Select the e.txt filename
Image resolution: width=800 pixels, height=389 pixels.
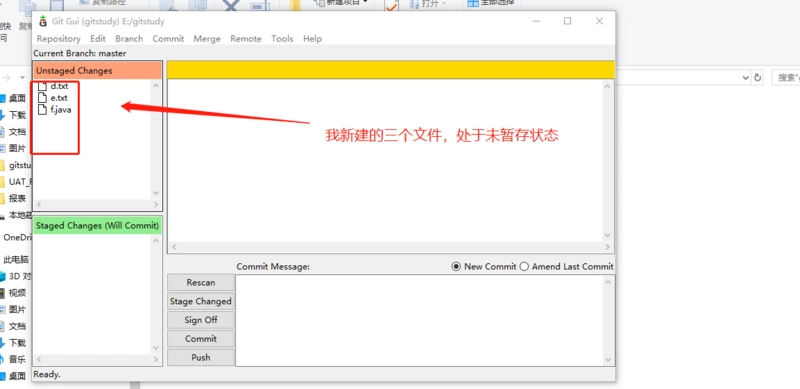[x=59, y=98]
